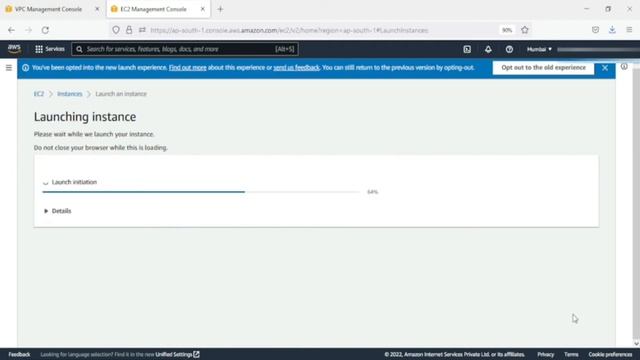The height and width of the screenshot is (360, 640).
Task: Click the Launching instance heading
Action: coord(85,117)
